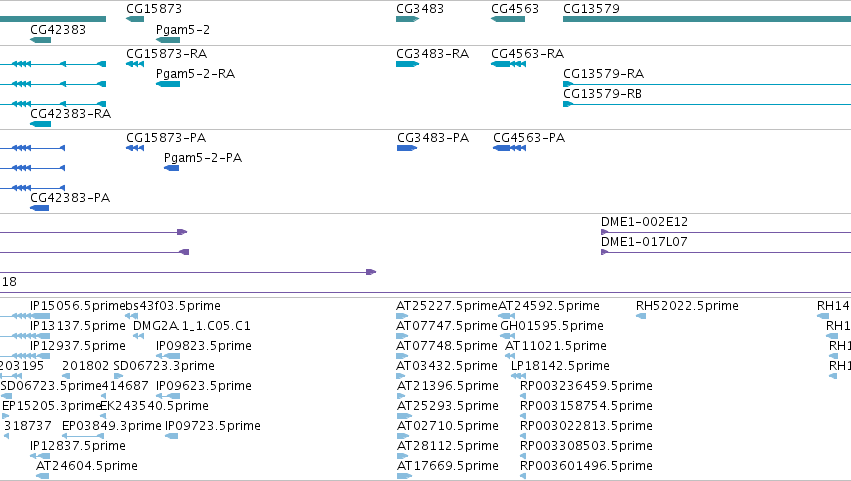851x481 pixels.
Task: Click the IP15056.5prime EST label
Action: point(78,306)
